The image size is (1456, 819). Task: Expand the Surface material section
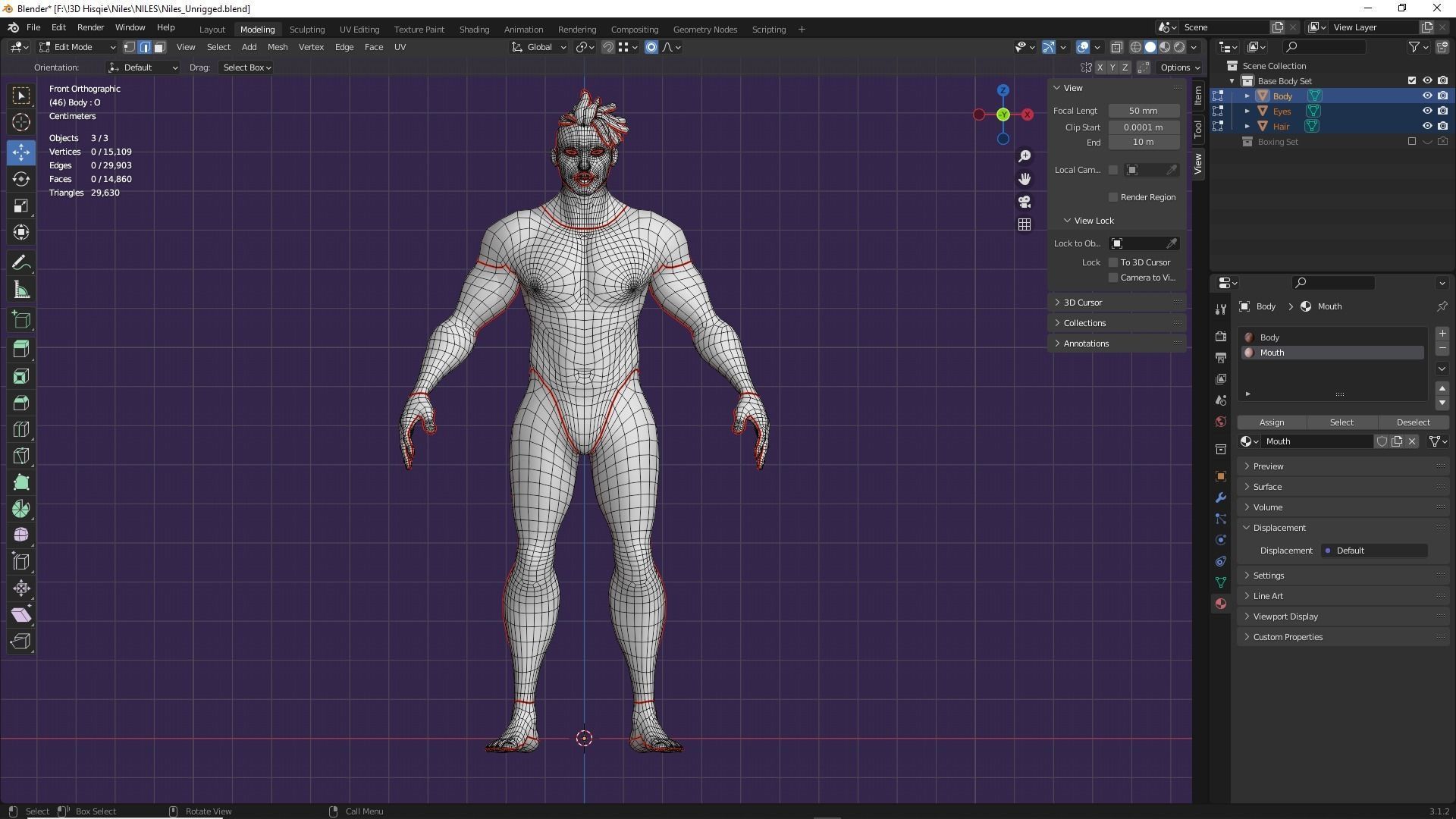1267,487
